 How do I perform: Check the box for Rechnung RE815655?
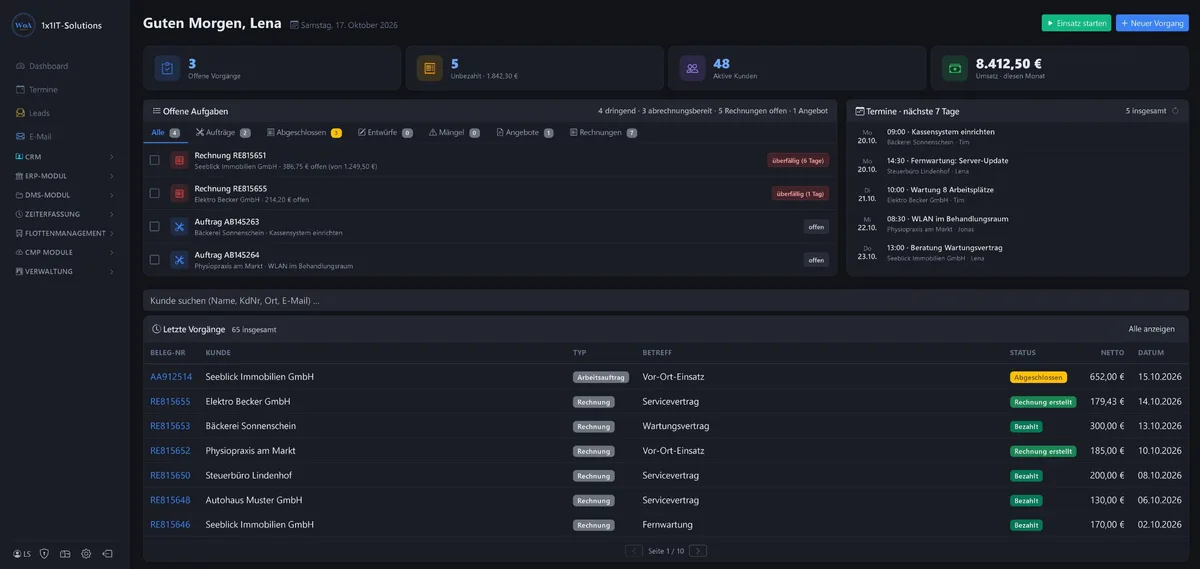pos(155,193)
